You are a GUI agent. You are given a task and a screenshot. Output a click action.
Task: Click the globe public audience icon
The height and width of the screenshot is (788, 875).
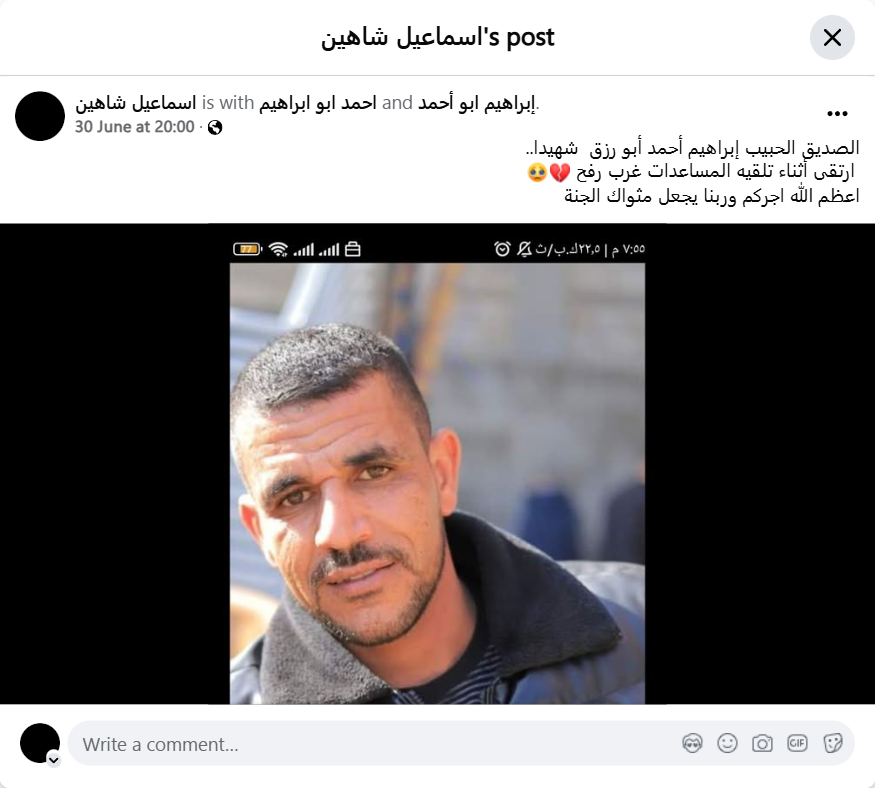[215, 128]
